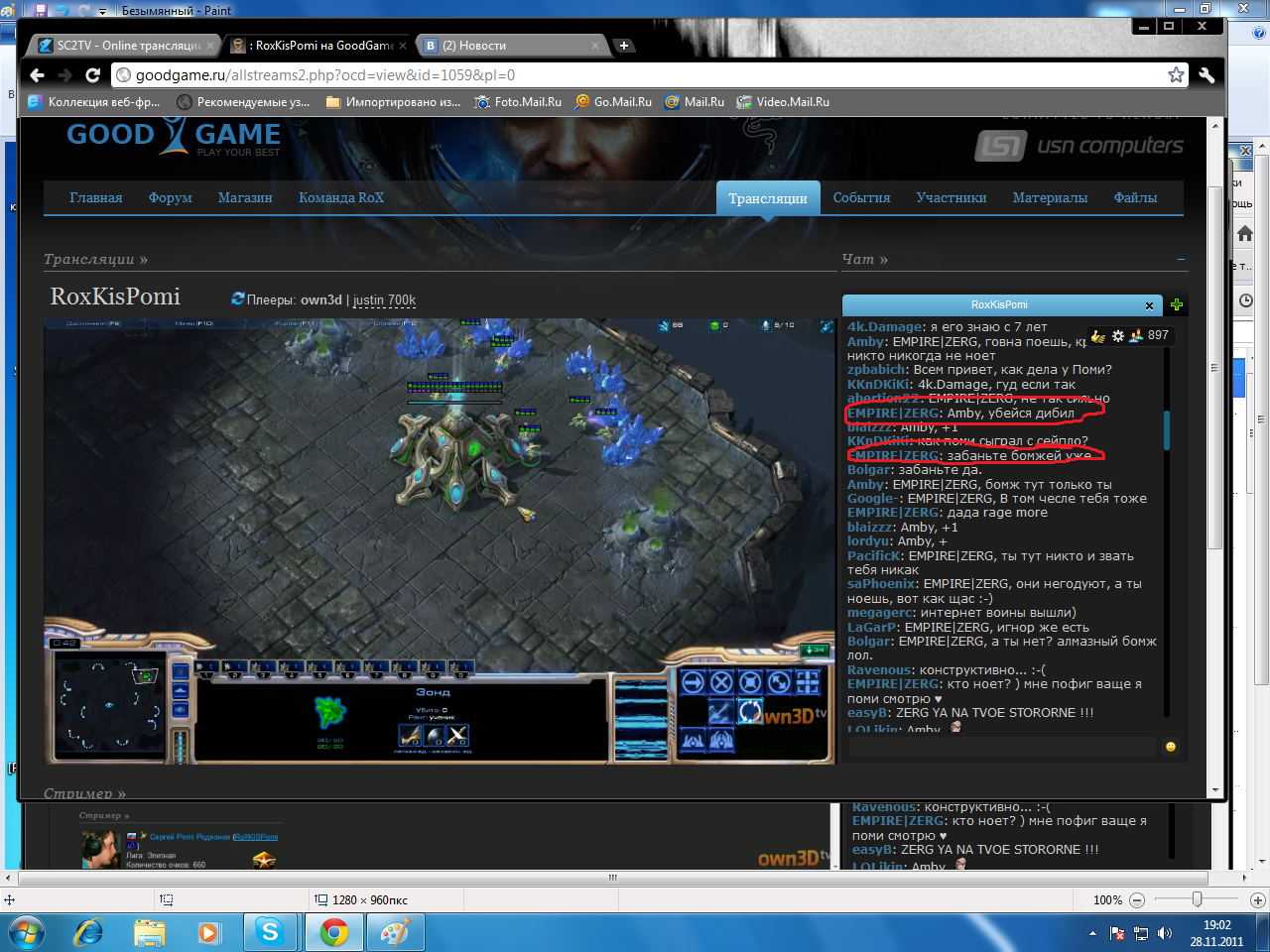Bookmark this page with the star icon
This screenshot has width=1270, height=952.
pyautogui.click(x=1176, y=74)
